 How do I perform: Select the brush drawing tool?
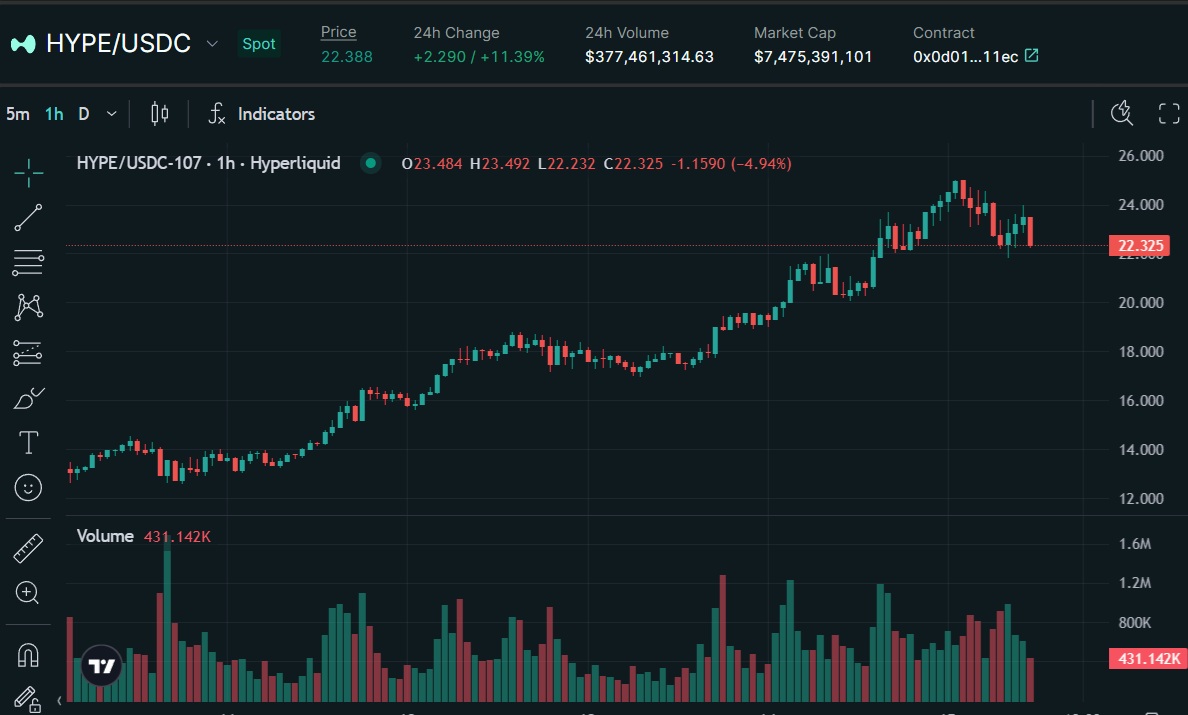[29, 398]
